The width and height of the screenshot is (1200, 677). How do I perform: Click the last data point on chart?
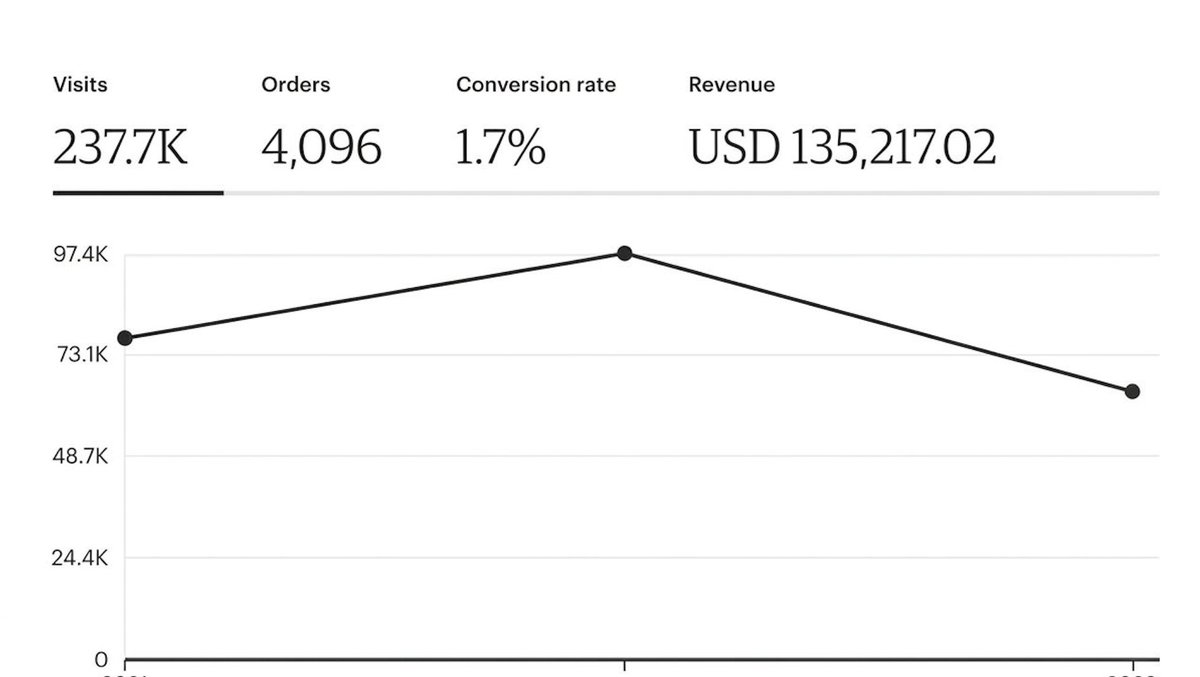click(1132, 391)
